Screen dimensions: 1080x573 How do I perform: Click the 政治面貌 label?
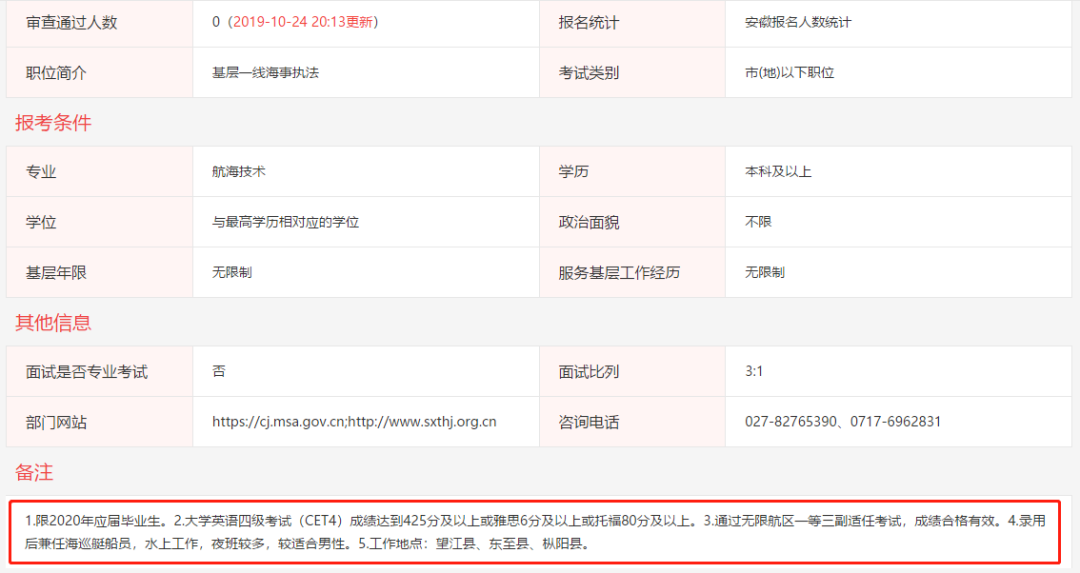click(x=589, y=222)
